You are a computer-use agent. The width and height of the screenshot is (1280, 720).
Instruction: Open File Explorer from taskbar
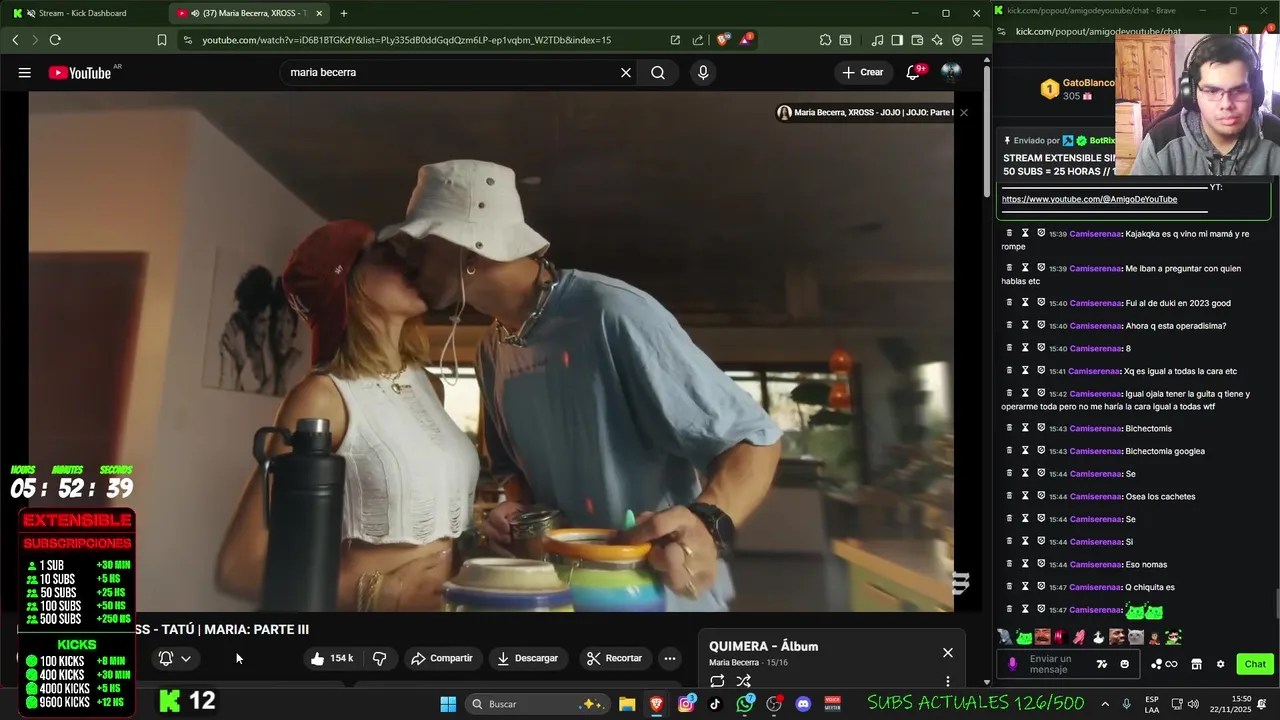(x=627, y=704)
